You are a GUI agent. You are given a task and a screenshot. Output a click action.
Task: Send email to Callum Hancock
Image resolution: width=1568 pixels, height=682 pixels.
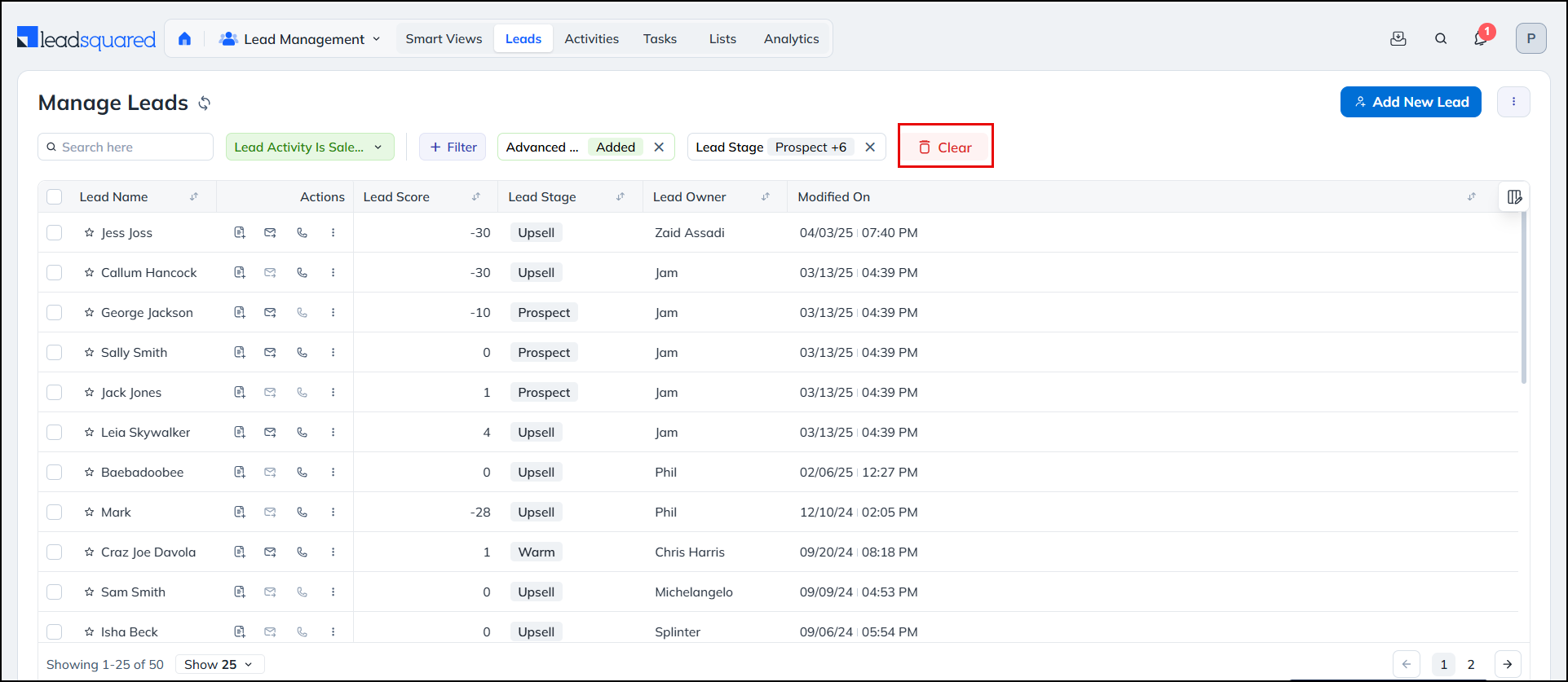click(270, 273)
